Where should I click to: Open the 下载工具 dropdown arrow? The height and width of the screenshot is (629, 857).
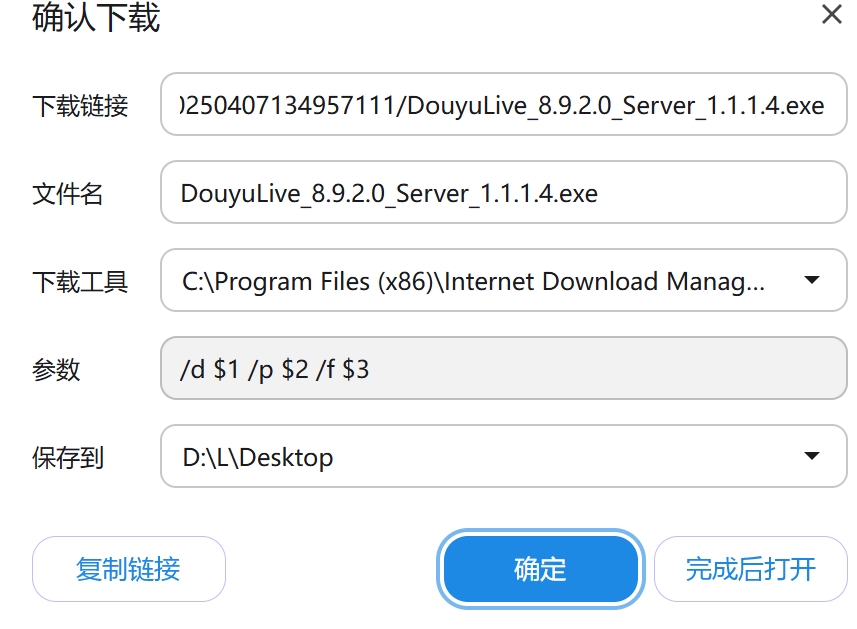click(x=812, y=280)
